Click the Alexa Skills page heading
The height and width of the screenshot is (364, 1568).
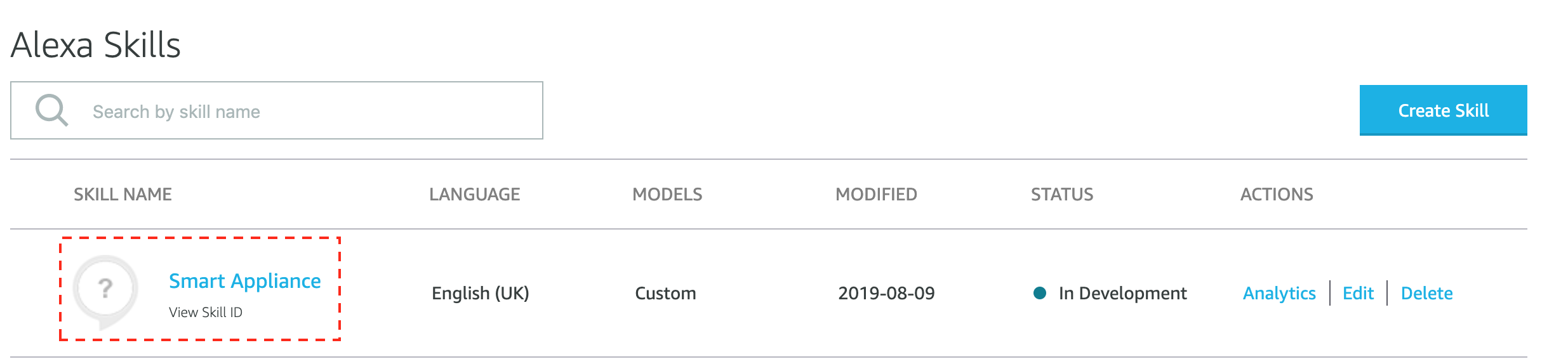coord(96,45)
